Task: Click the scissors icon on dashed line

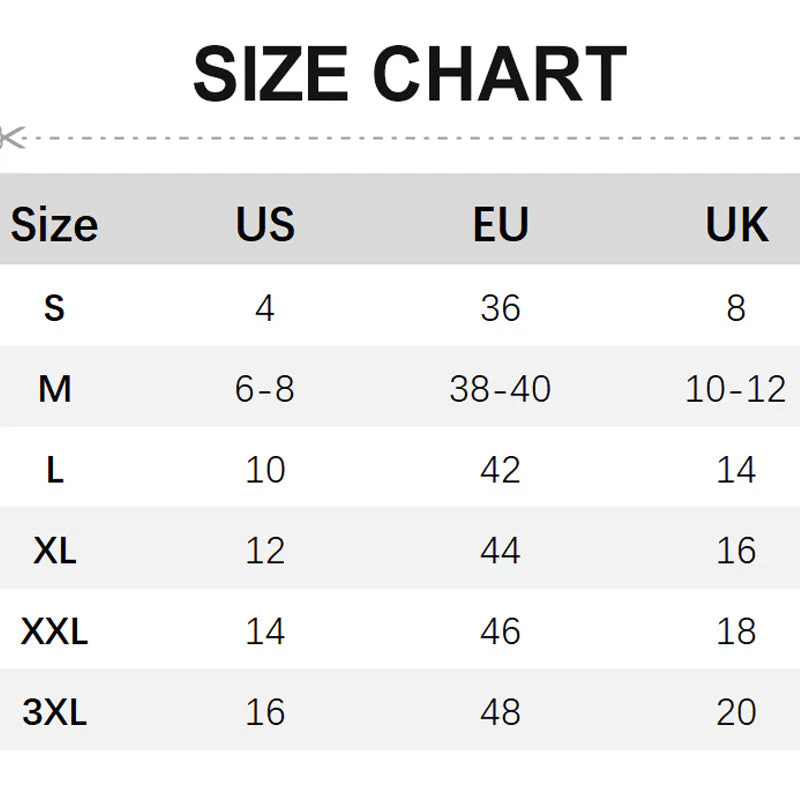Action: click(x=12, y=138)
